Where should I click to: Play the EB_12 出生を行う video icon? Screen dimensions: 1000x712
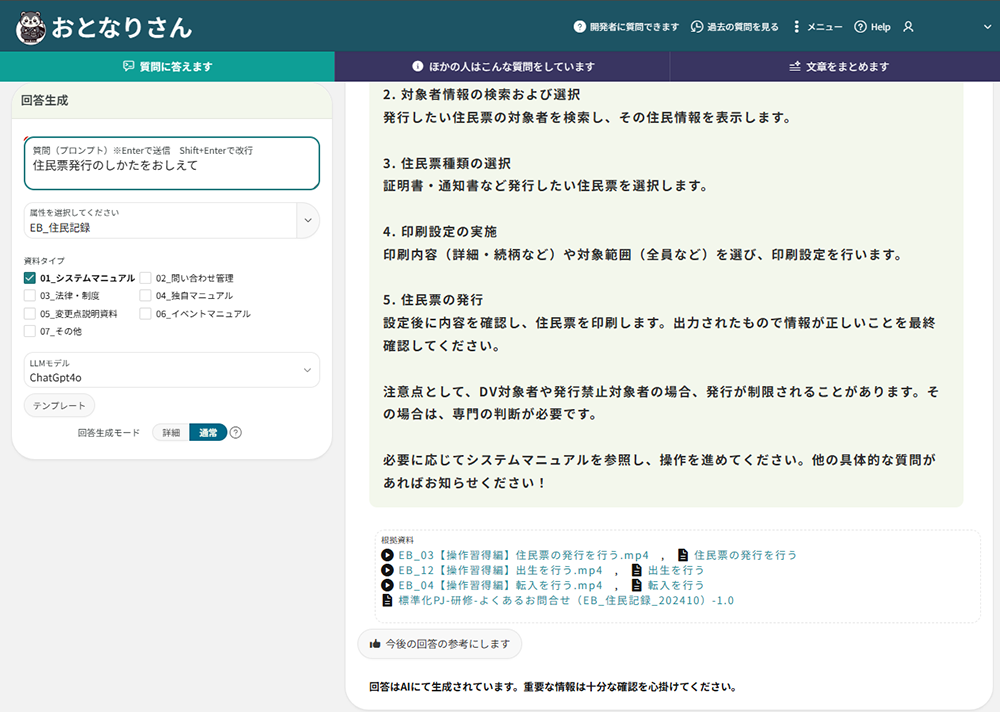387,570
